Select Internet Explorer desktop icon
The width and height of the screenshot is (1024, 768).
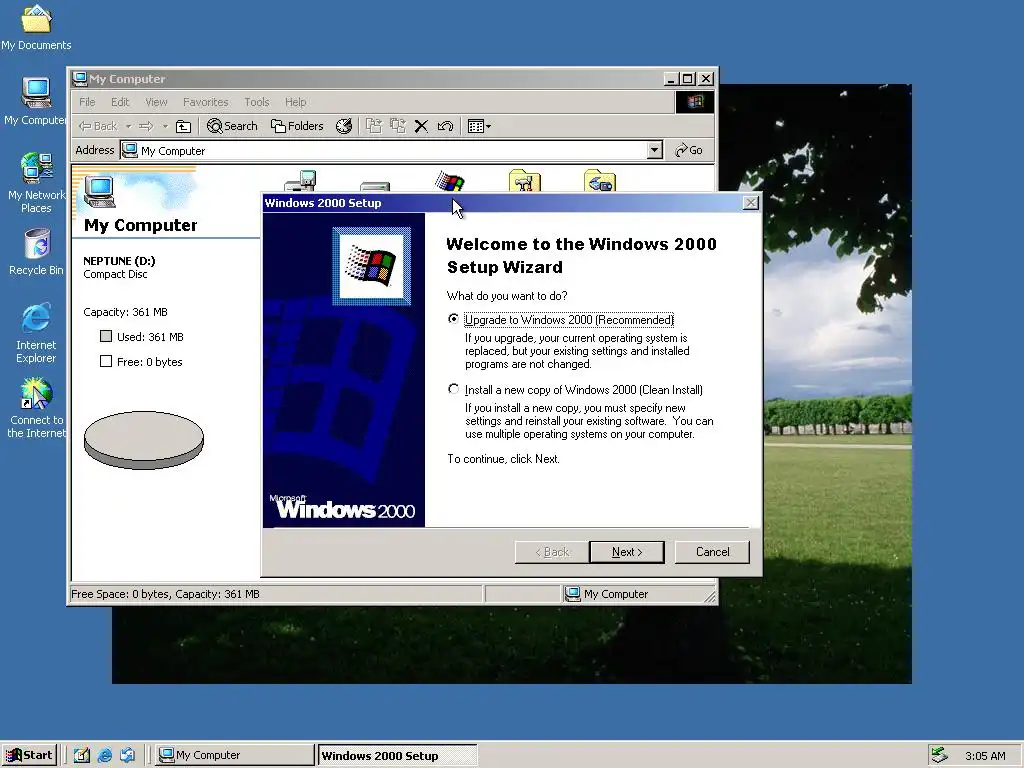pos(36,332)
